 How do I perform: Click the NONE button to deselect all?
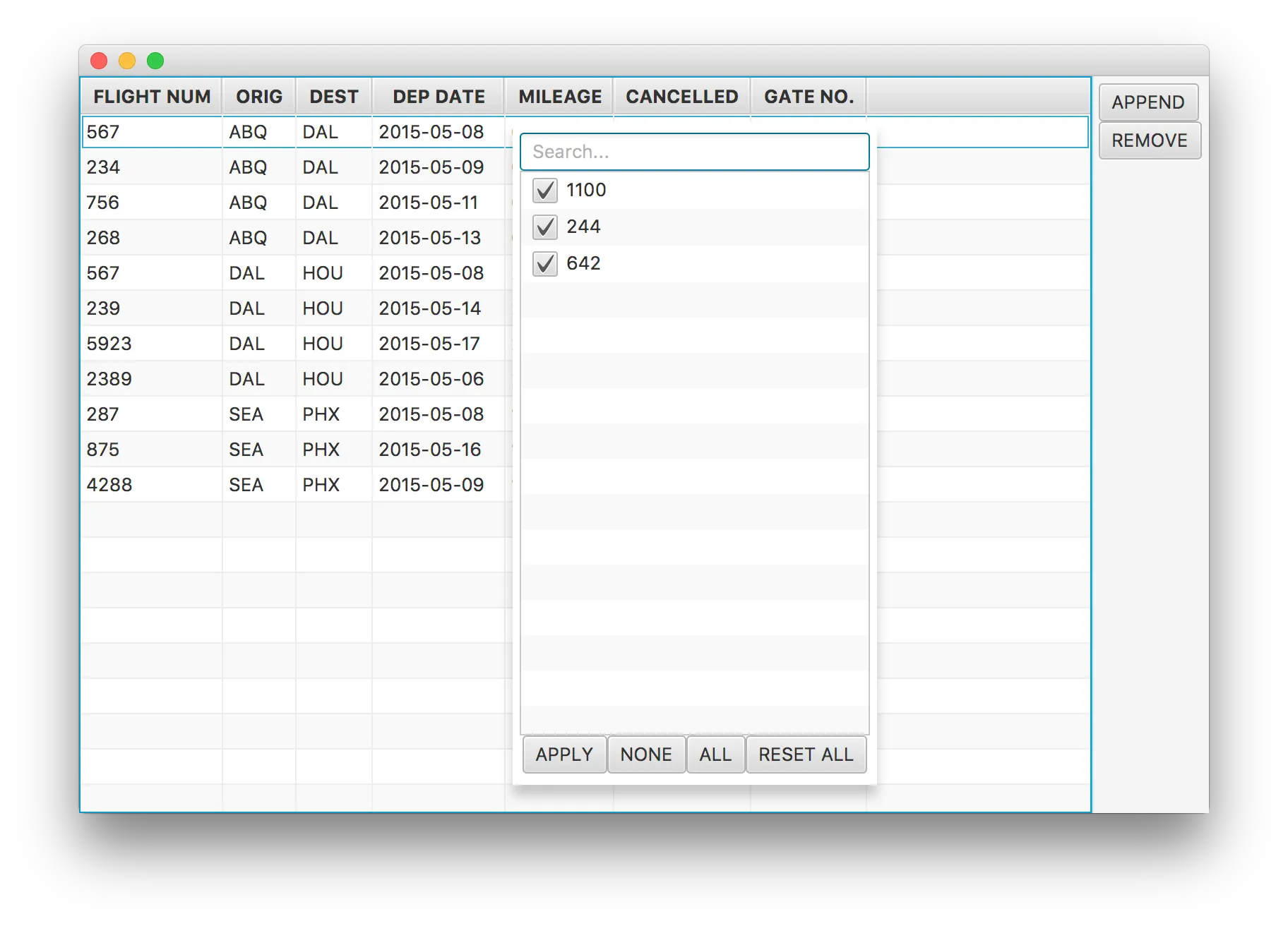point(646,754)
